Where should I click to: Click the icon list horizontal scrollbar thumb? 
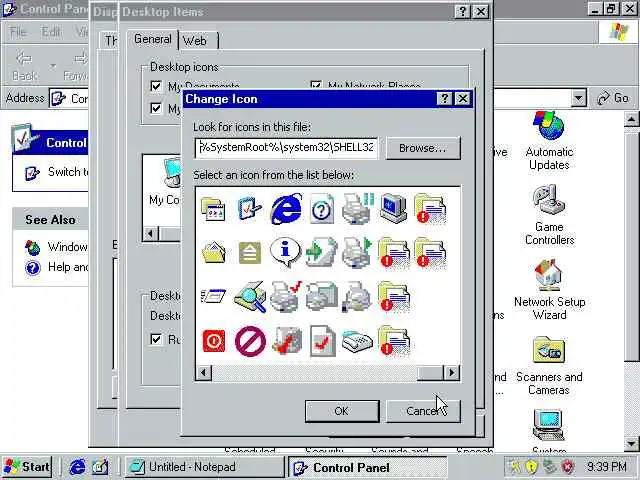pyautogui.click(x=429, y=373)
